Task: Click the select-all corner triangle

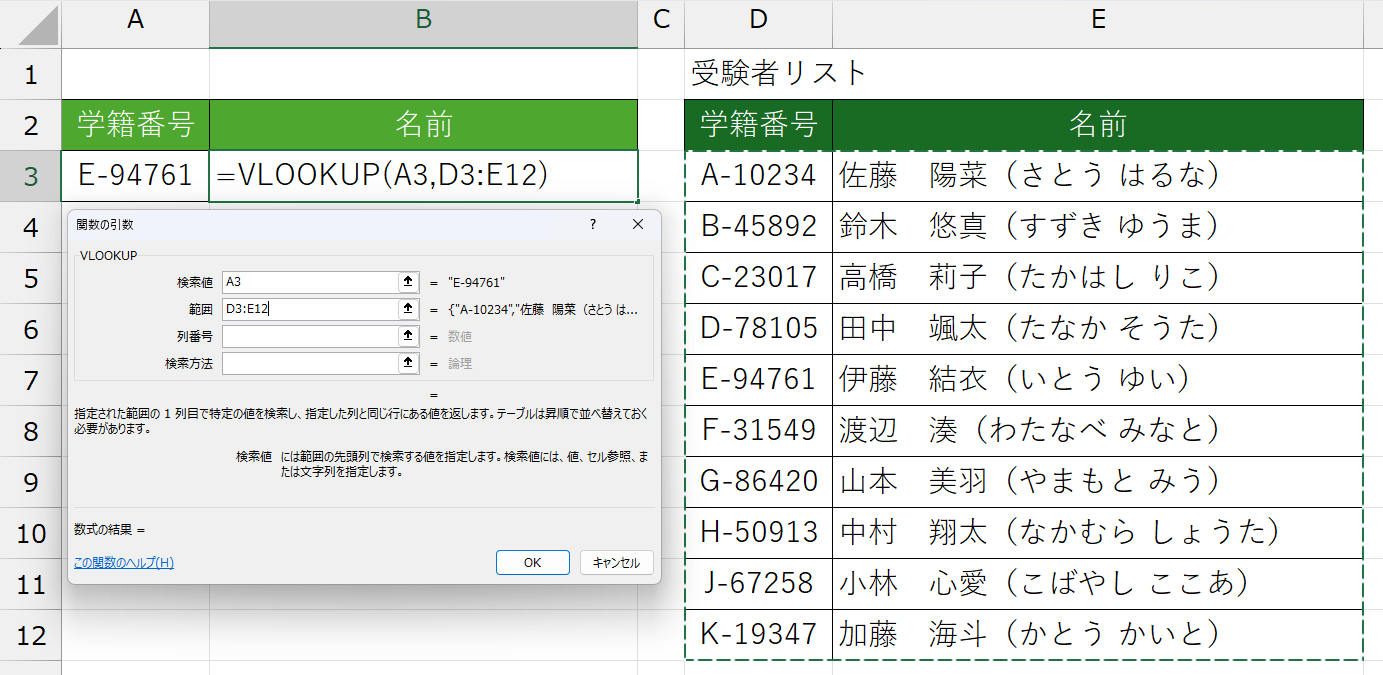Action: 31,25
